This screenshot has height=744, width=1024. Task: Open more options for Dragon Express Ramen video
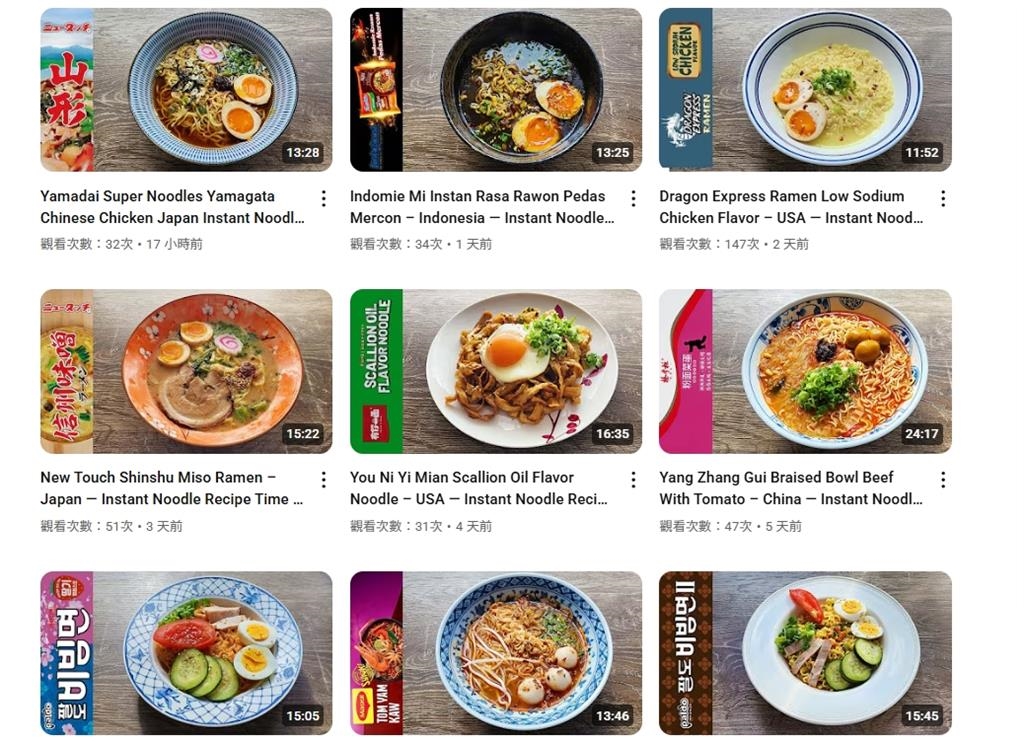click(x=943, y=198)
